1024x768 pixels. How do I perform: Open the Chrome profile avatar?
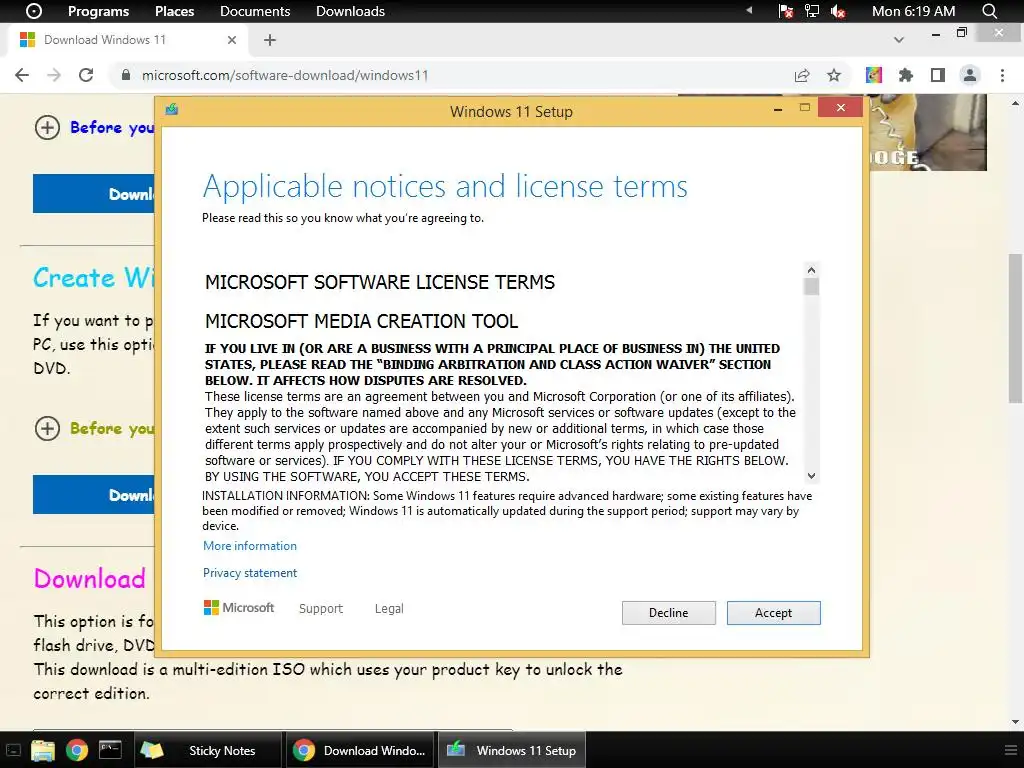970,75
